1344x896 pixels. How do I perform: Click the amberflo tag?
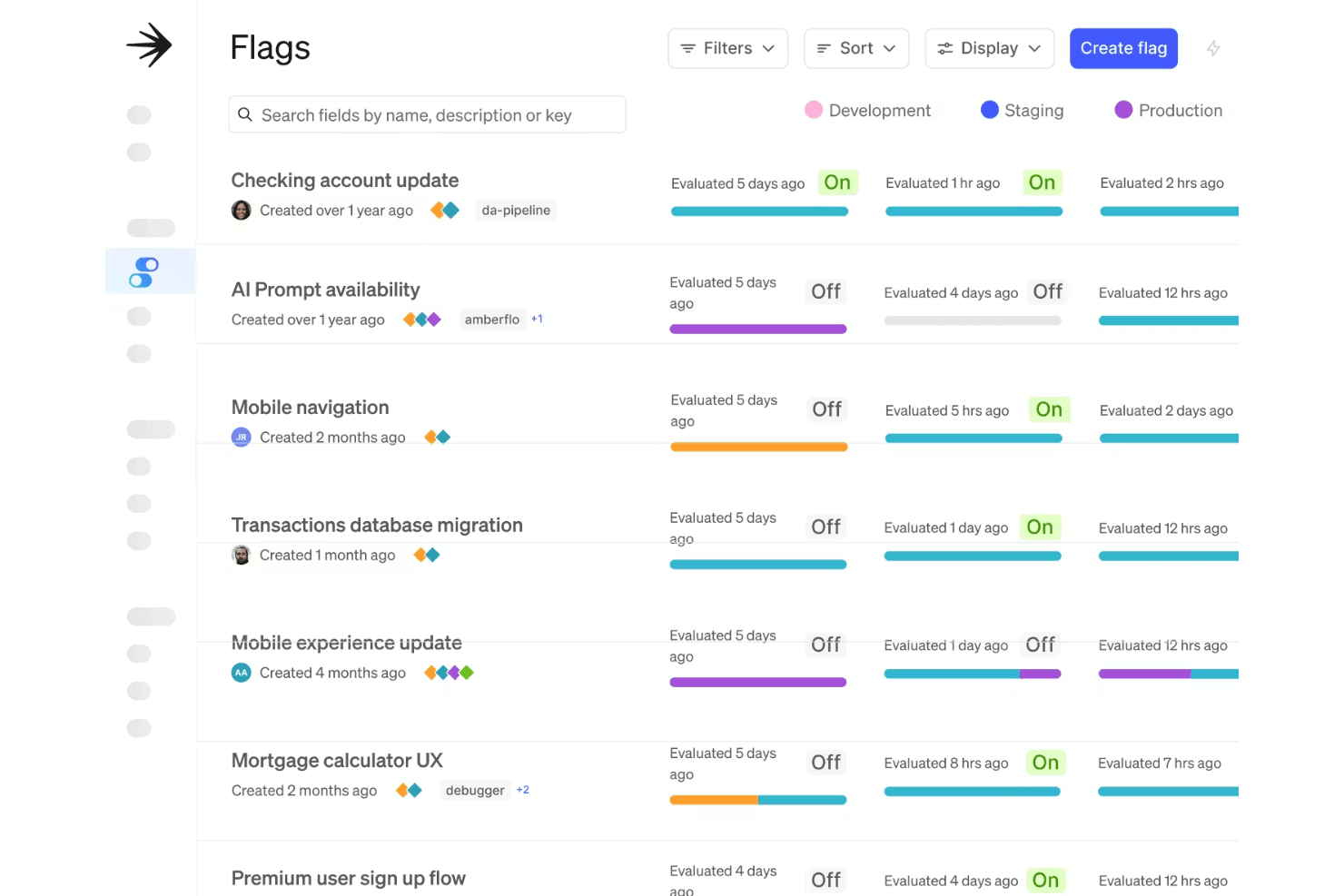tap(492, 320)
